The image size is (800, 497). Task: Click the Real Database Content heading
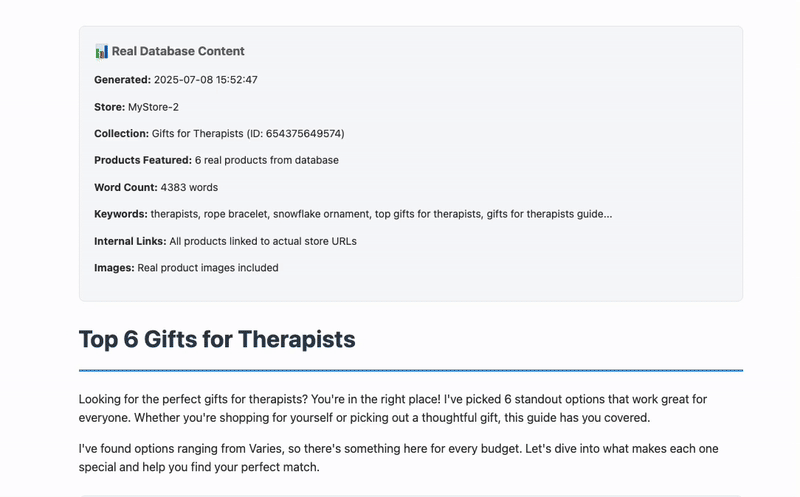tap(178, 51)
